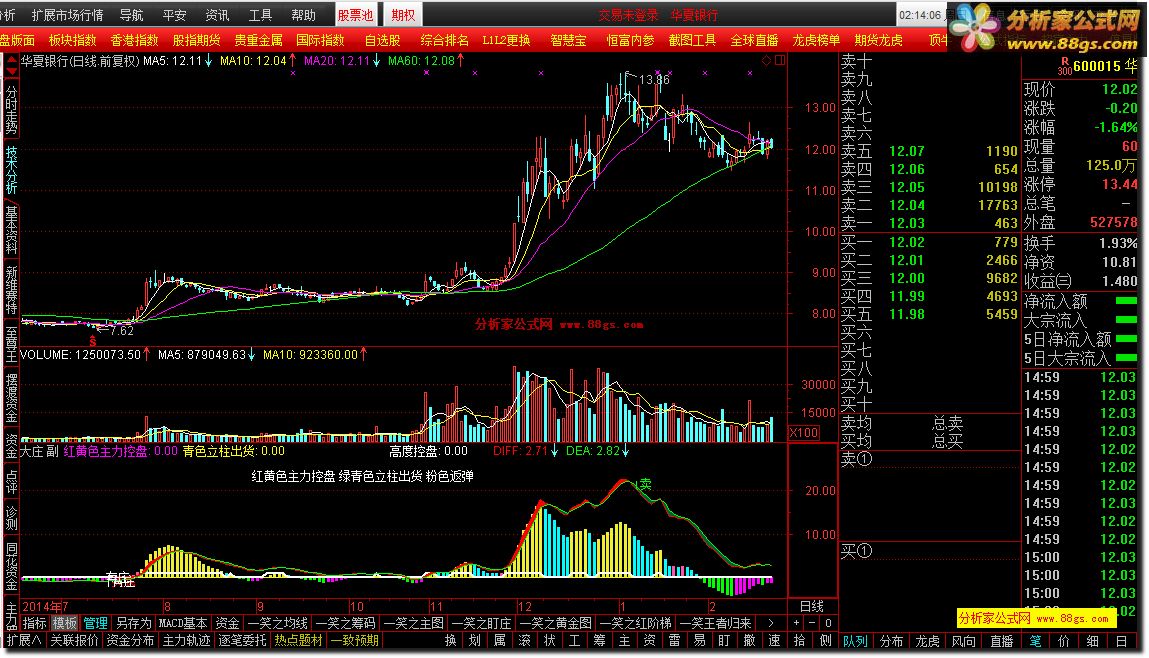This screenshot has width=1149, height=658.
Task: Click the 另存为 save-as button
Action: [133, 623]
